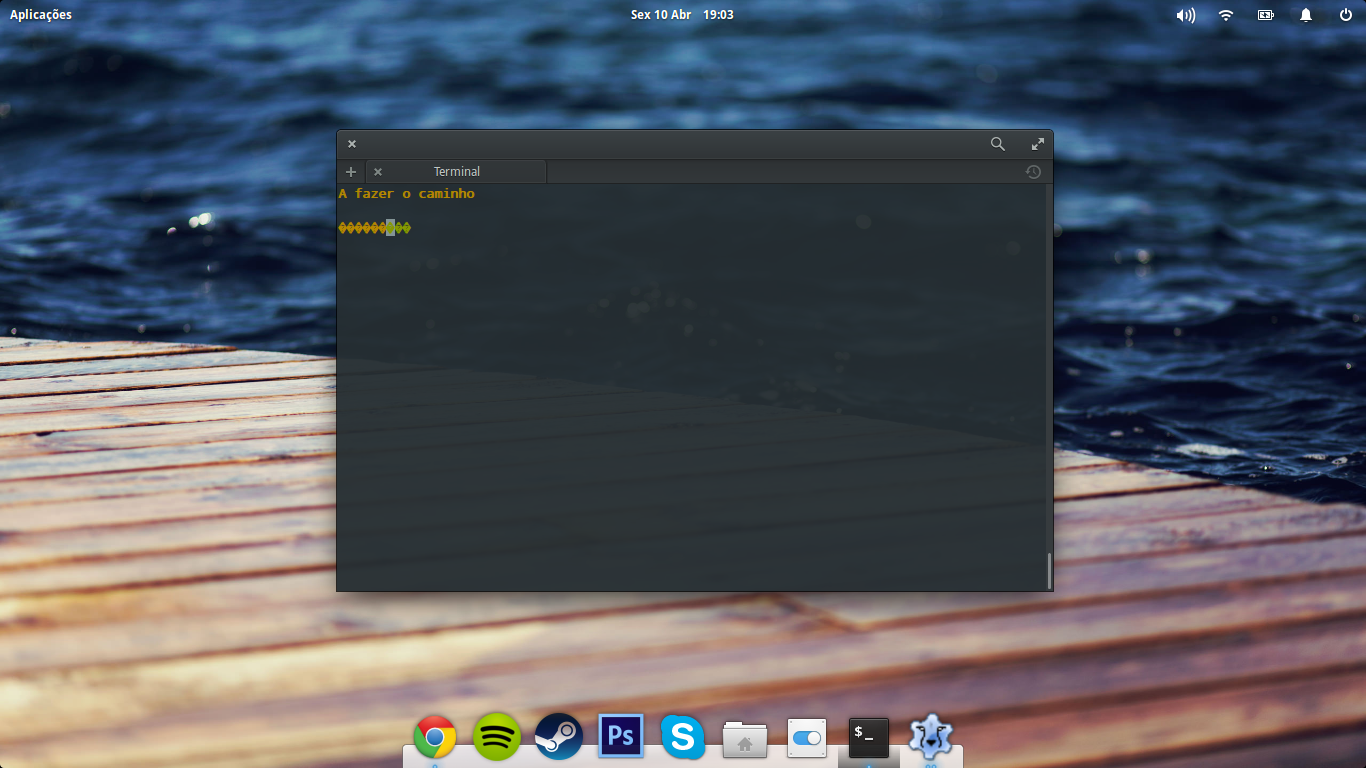Click the search magnifier in terminal header

tap(997, 144)
